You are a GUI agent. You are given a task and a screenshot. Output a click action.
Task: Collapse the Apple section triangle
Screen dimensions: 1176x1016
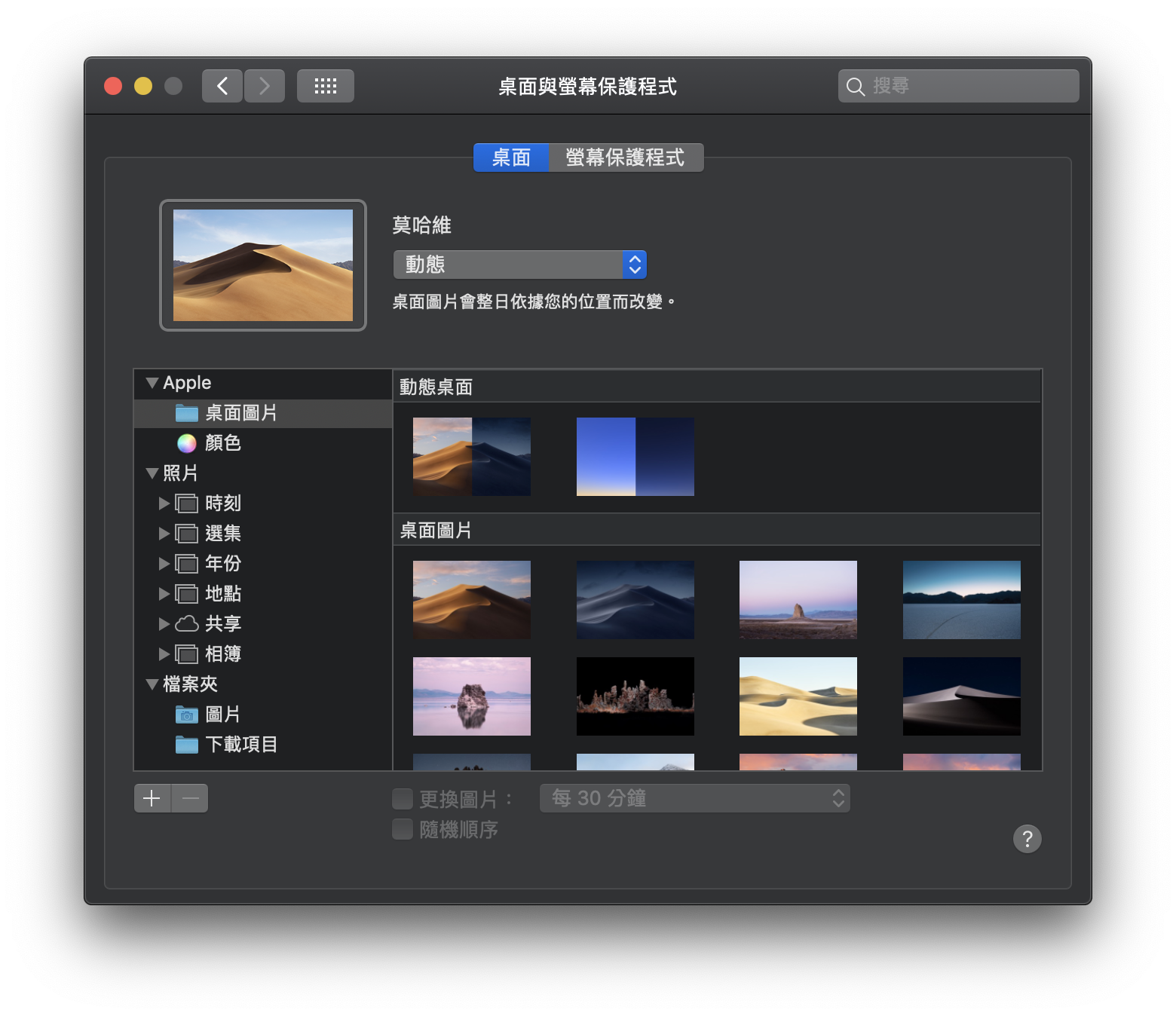click(x=152, y=383)
